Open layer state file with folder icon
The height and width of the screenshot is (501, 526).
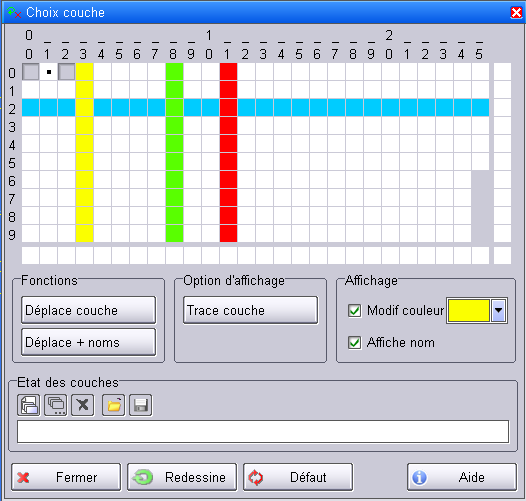click(113, 405)
